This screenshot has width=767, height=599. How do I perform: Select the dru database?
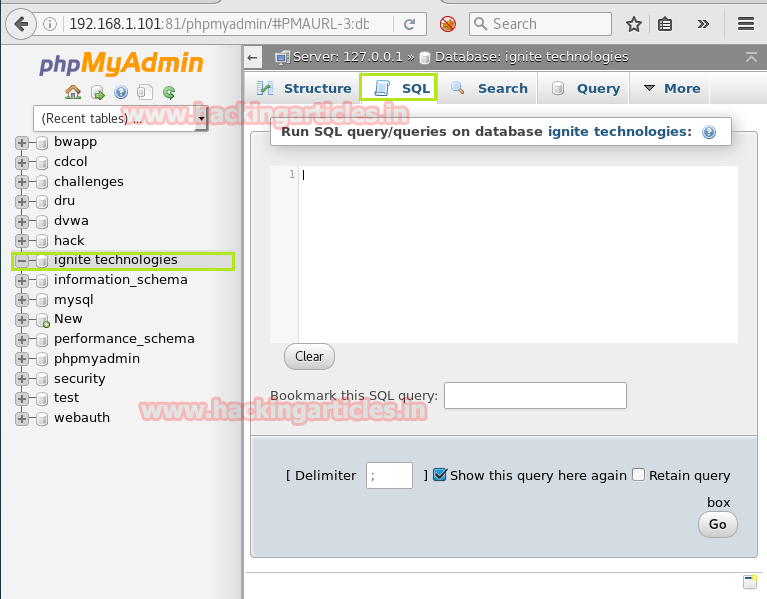coord(64,201)
